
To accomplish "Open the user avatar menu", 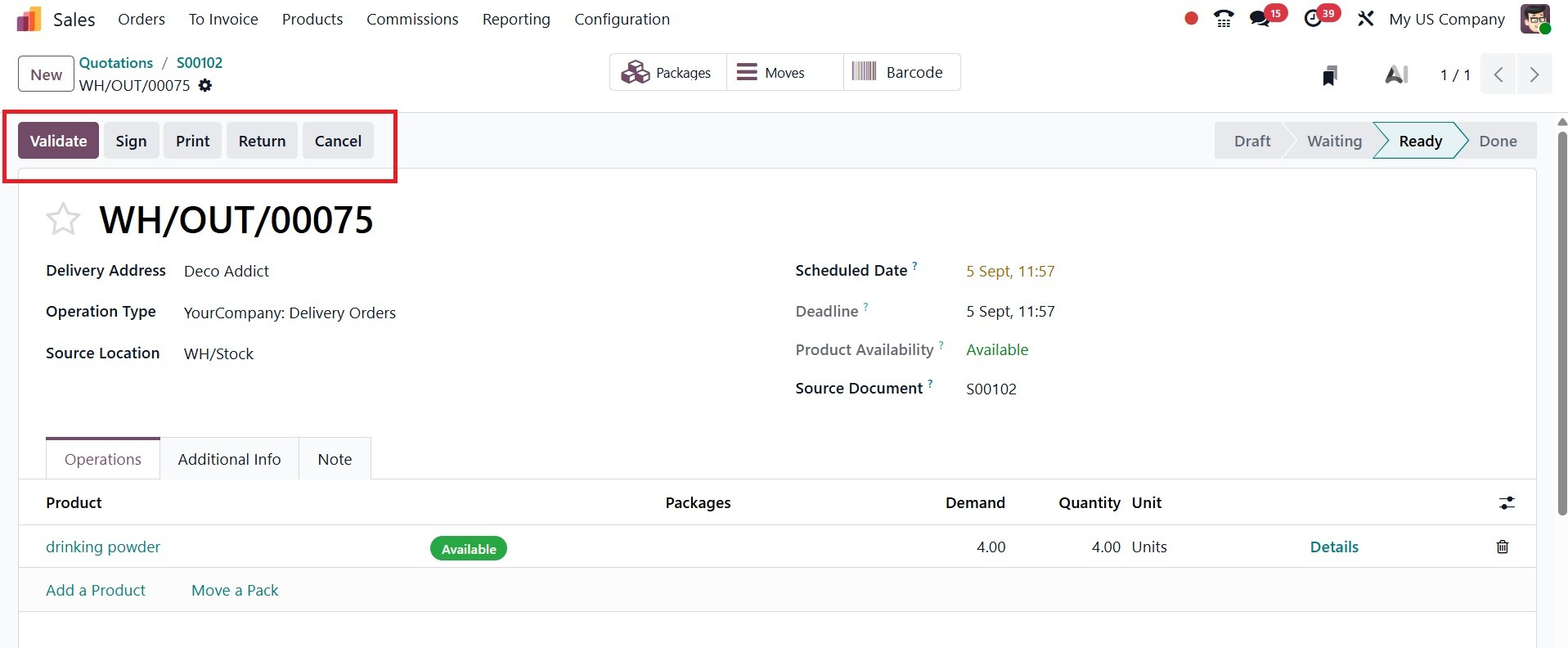I will [x=1535, y=19].
